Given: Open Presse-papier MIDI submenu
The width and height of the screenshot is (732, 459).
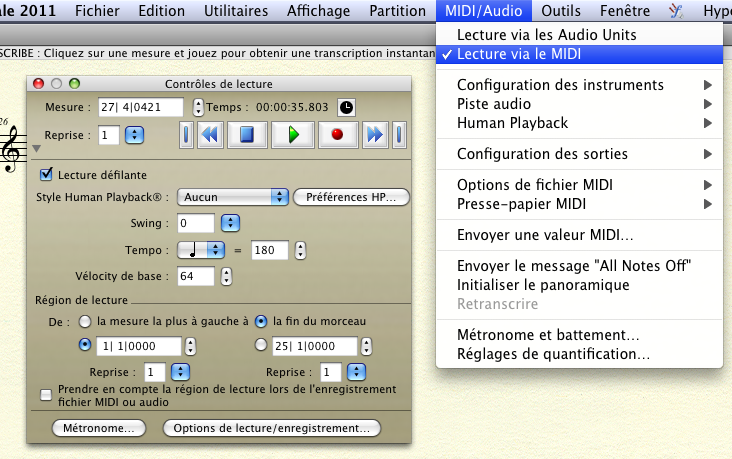Looking at the screenshot, I should click(x=579, y=204).
